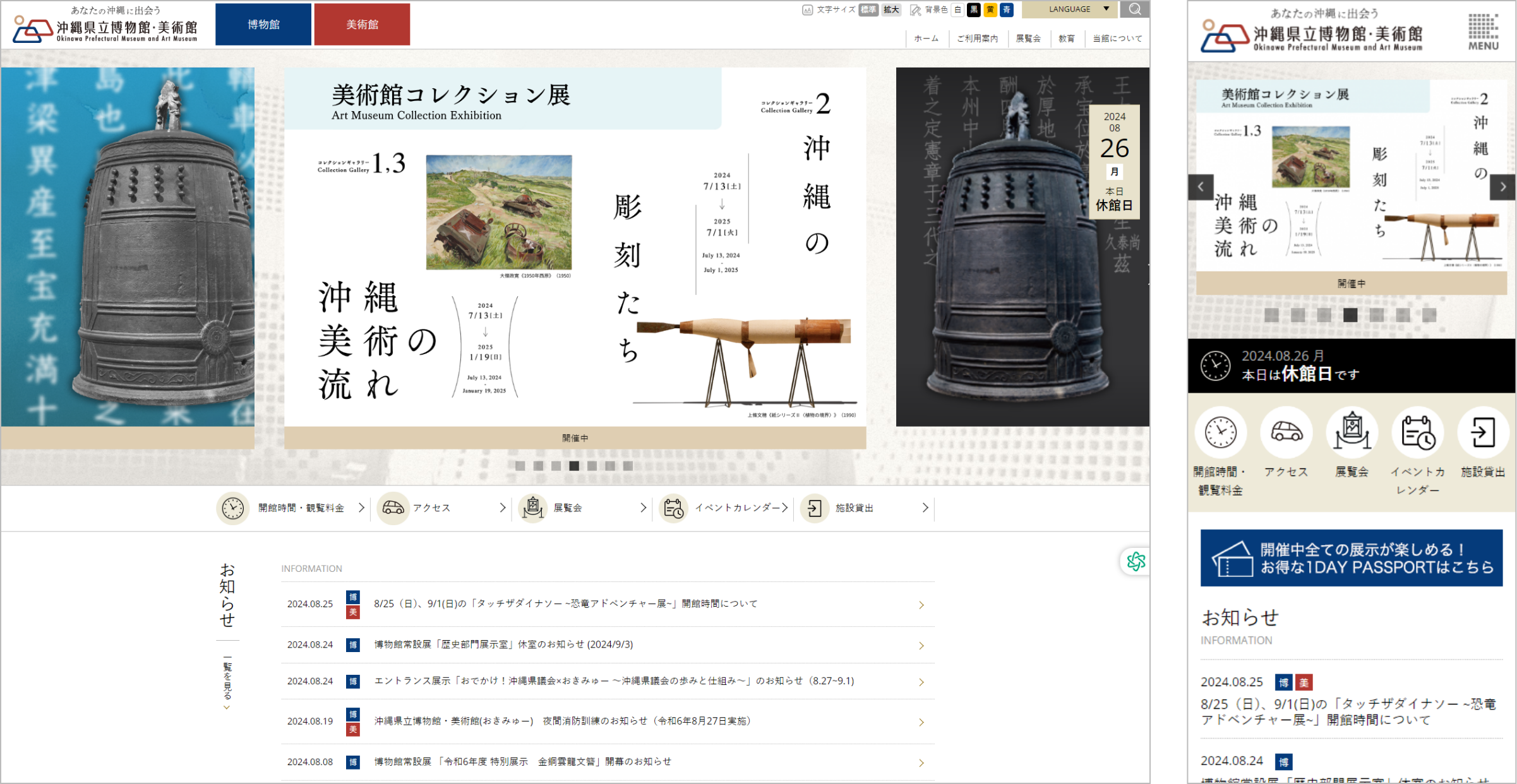Select the first carousel dot on desktop

(x=520, y=466)
